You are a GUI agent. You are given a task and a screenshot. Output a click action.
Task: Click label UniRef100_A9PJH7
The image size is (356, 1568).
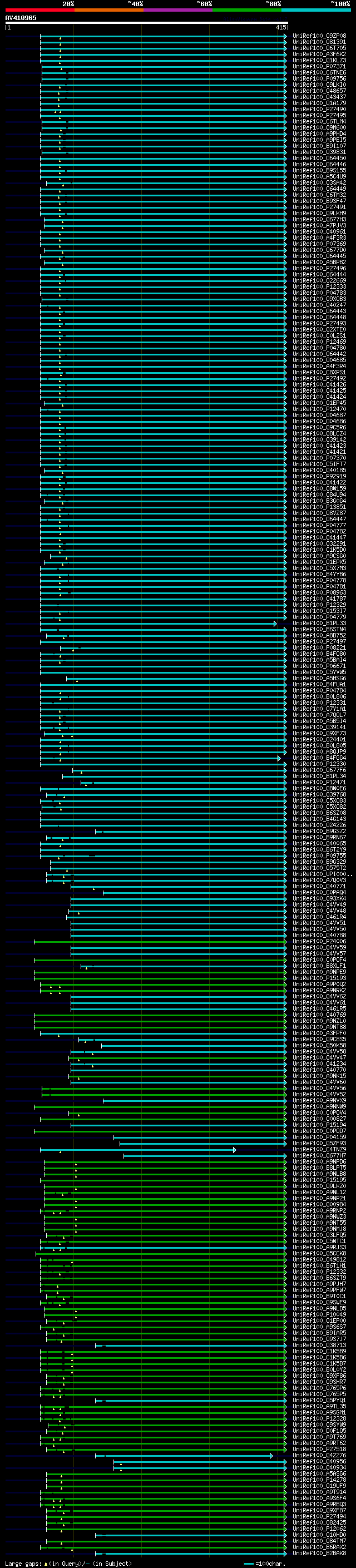click(319, 1284)
